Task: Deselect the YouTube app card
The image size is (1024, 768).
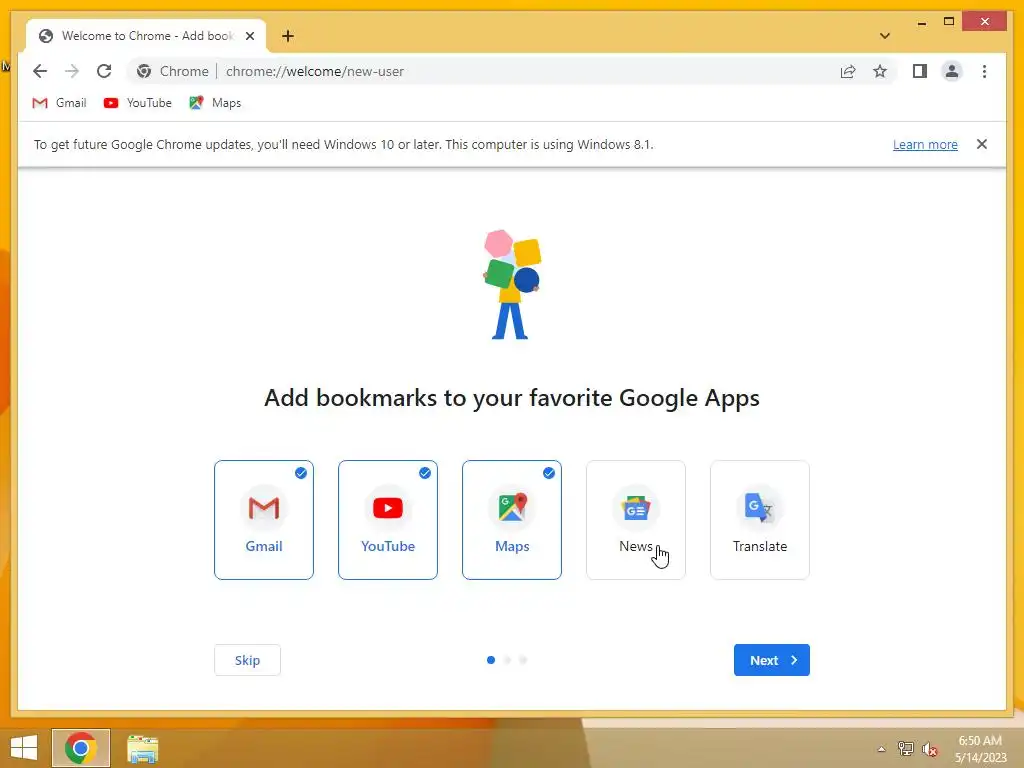Action: pyautogui.click(x=388, y=520)
